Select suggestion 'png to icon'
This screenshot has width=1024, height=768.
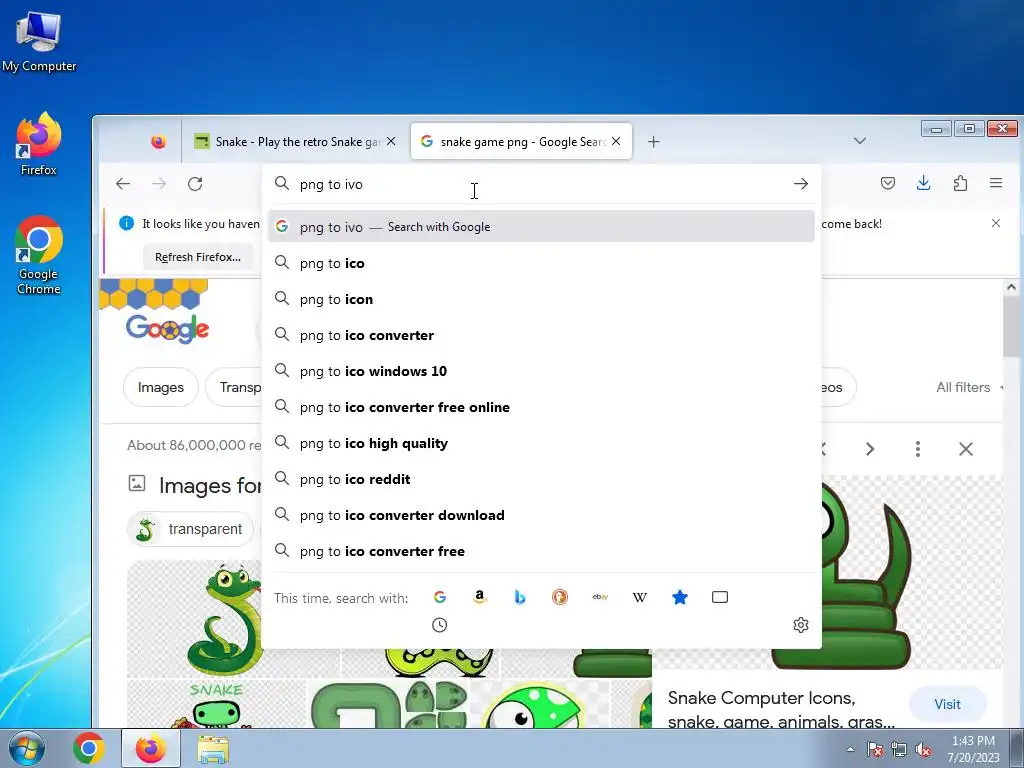pyautogui.click(x=541, y=299)
